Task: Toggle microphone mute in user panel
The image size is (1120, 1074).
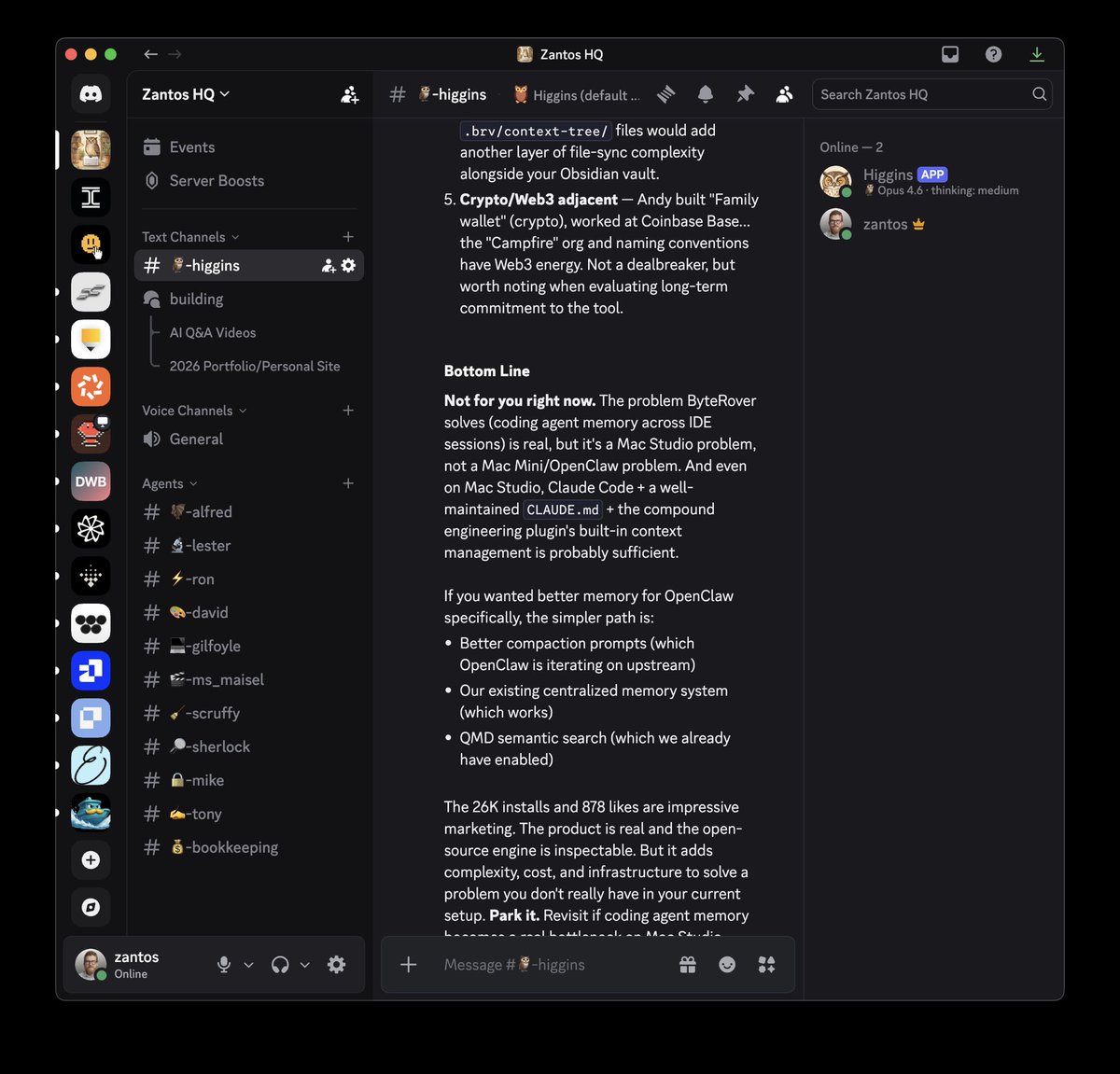Action: point(224,965)
